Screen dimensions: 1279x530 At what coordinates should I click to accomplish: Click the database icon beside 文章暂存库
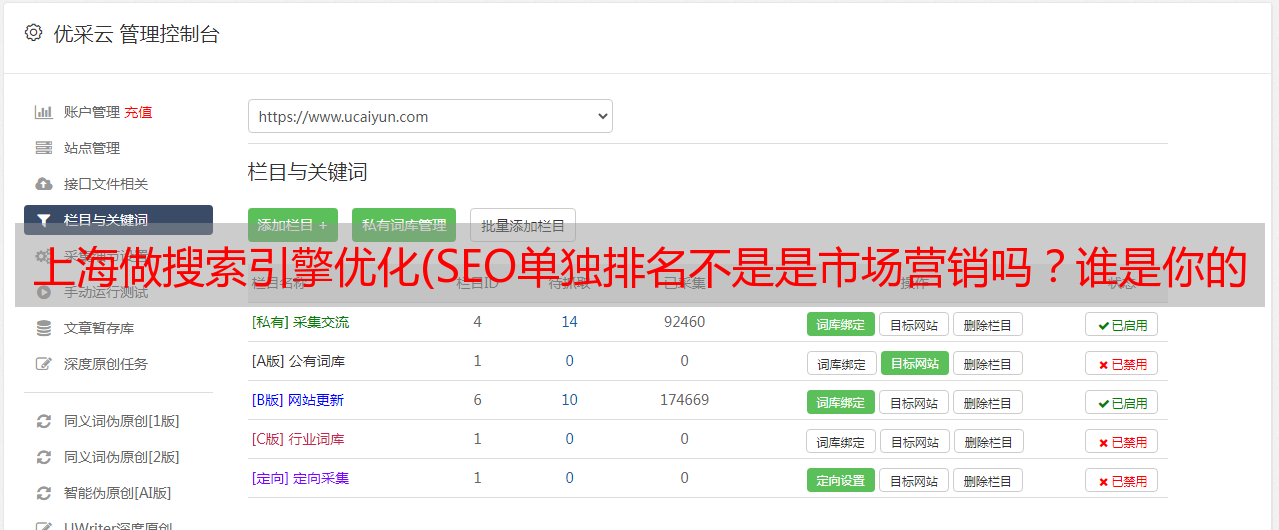(x=44, y=328)
